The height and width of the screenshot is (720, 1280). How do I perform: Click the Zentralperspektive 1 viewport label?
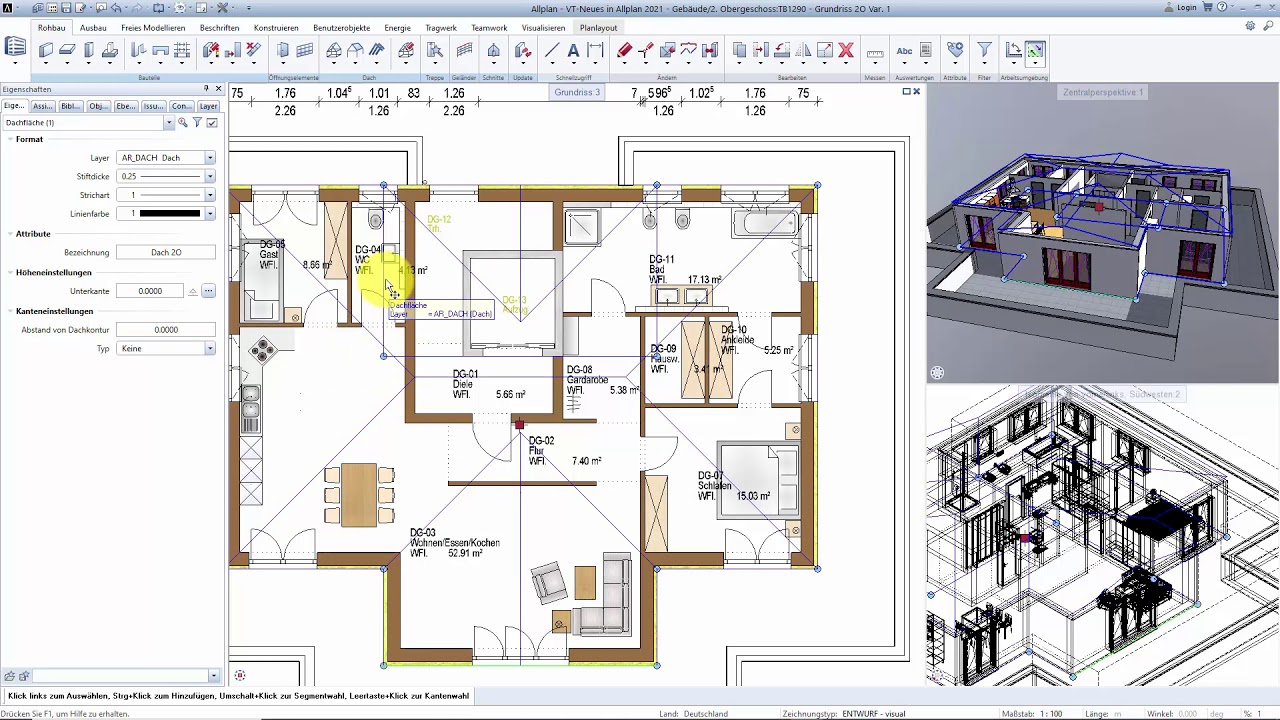(1103, 92)
